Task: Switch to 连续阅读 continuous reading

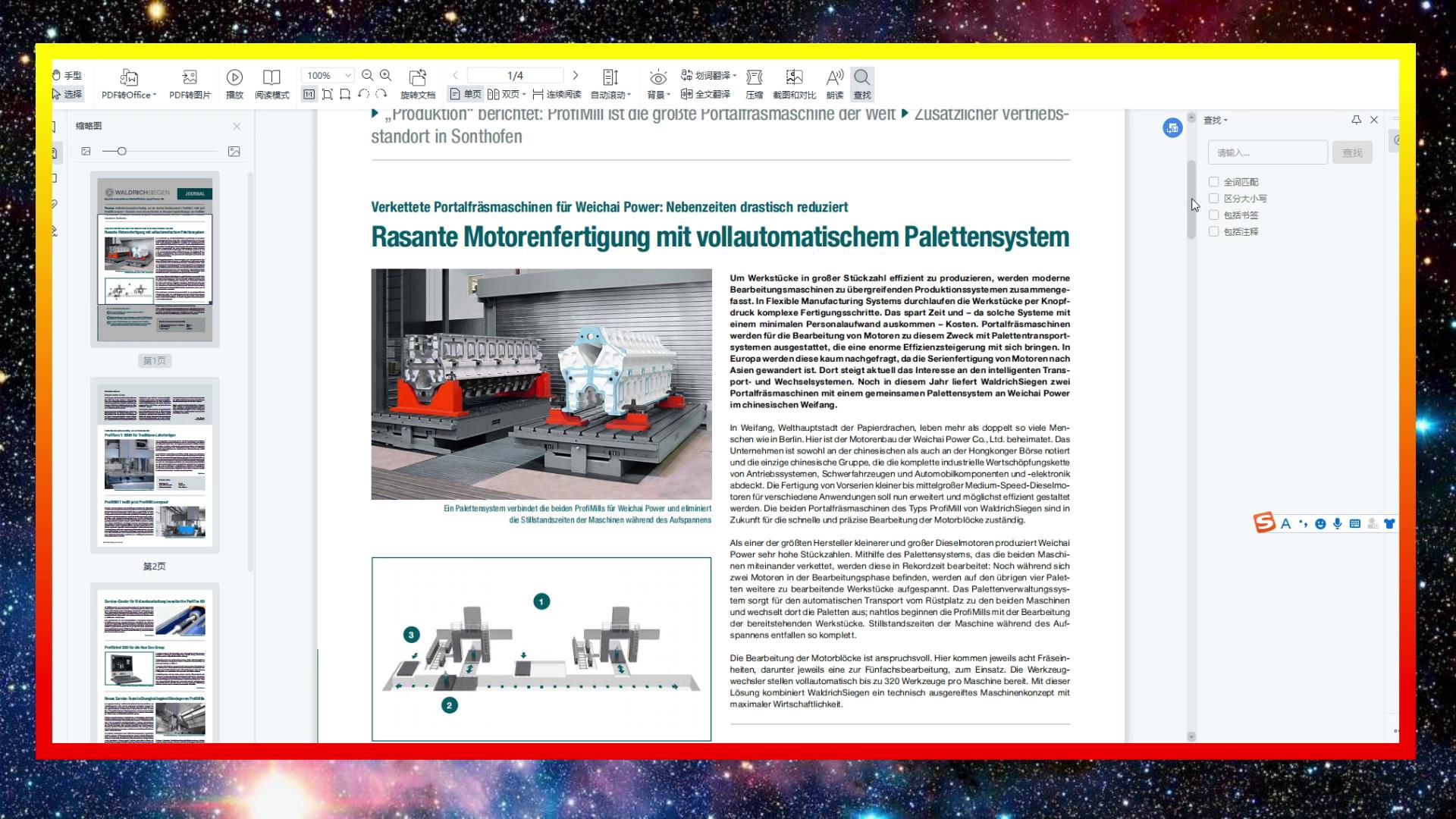Action: [x=557, y=95]
